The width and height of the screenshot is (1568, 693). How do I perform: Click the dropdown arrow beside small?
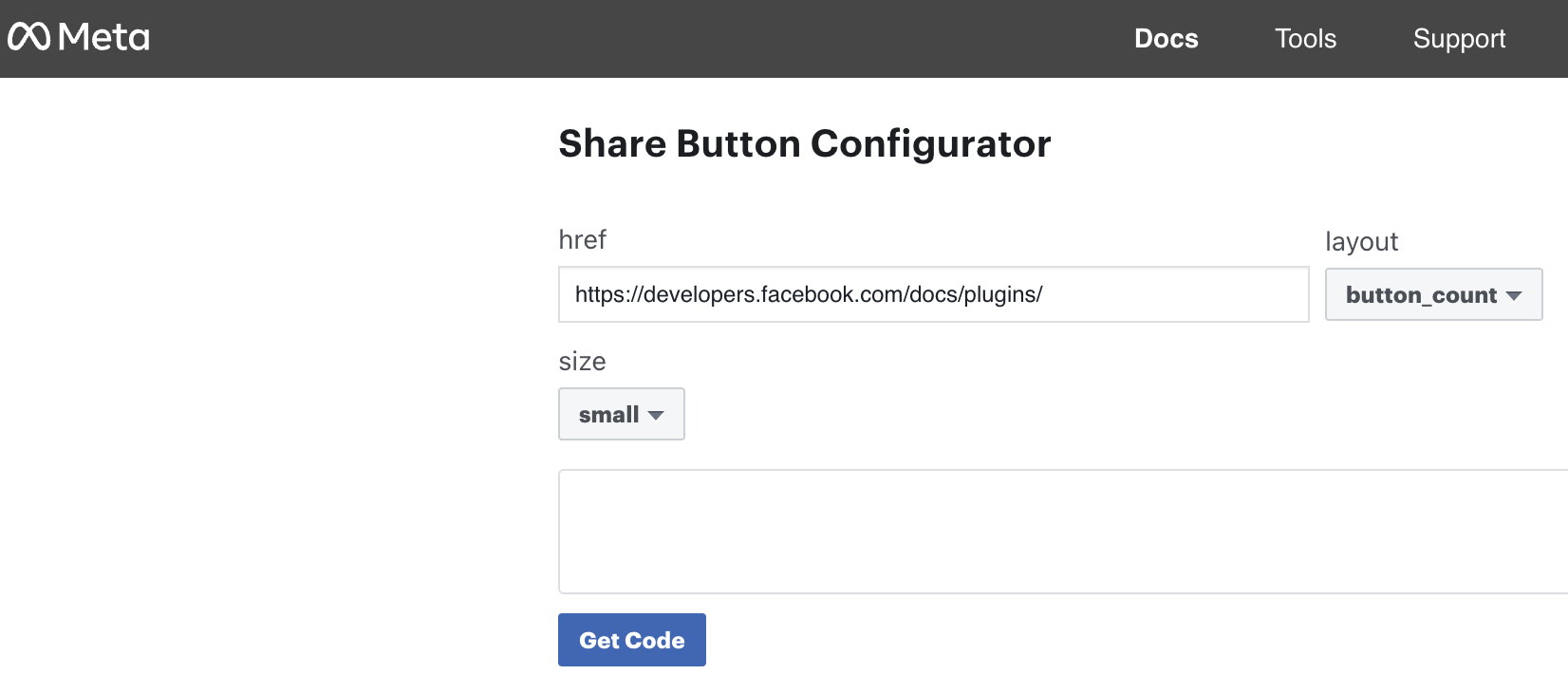[x=657, y=415]
